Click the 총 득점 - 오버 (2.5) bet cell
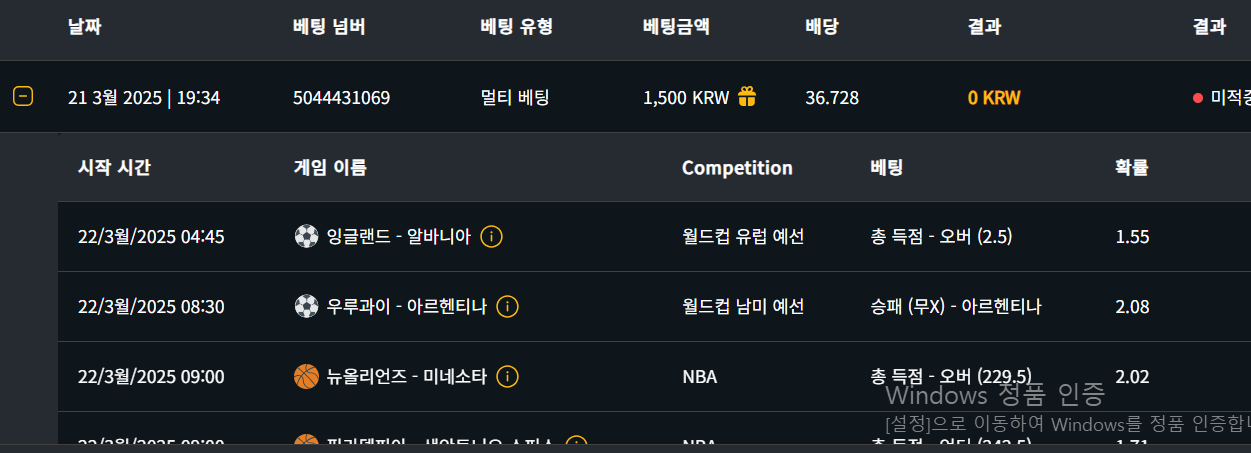Screen dimensions: 1251x453 click(942, 237)
